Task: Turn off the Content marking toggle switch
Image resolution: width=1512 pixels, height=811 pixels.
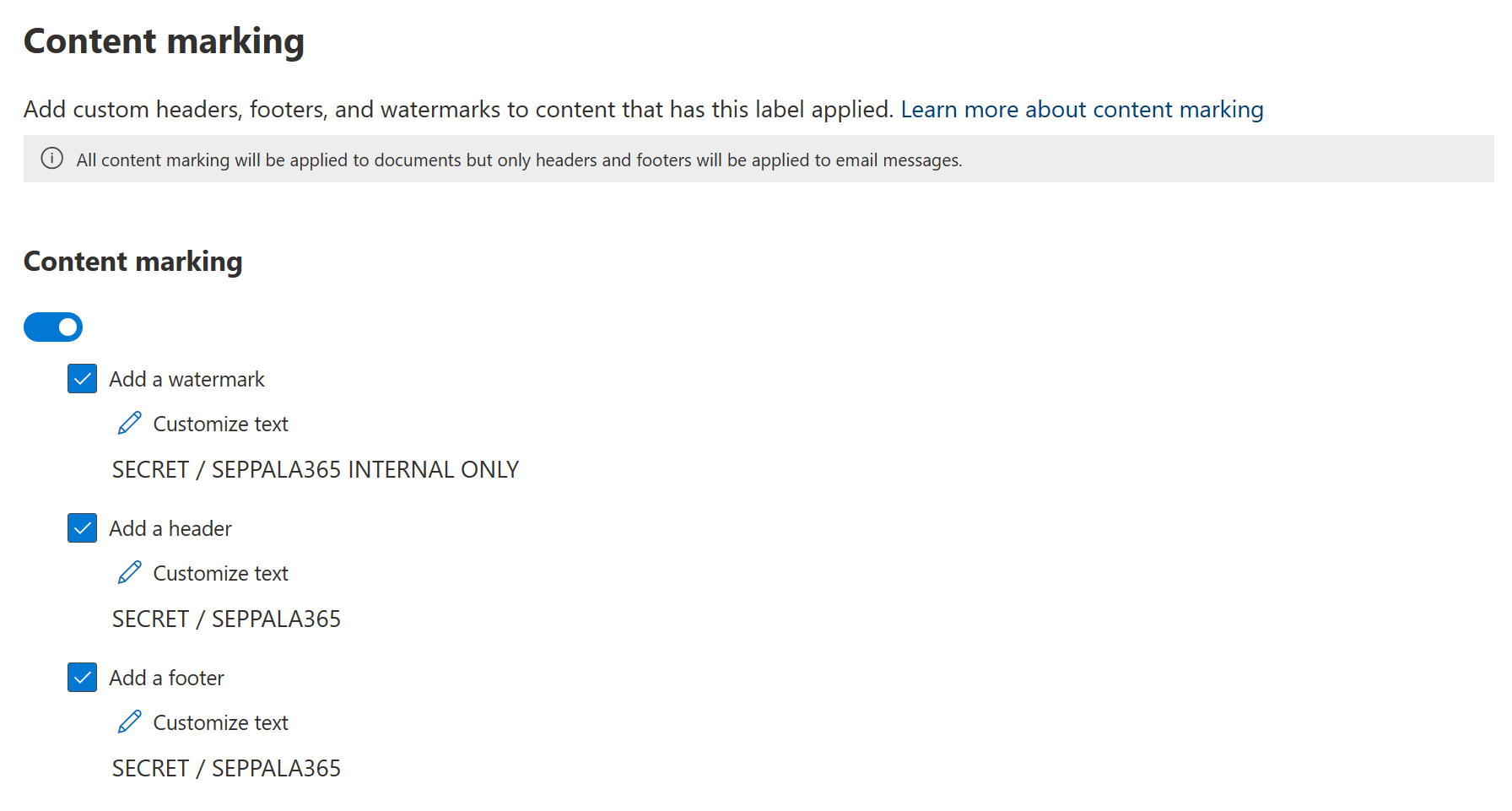Action: point(53,327)
